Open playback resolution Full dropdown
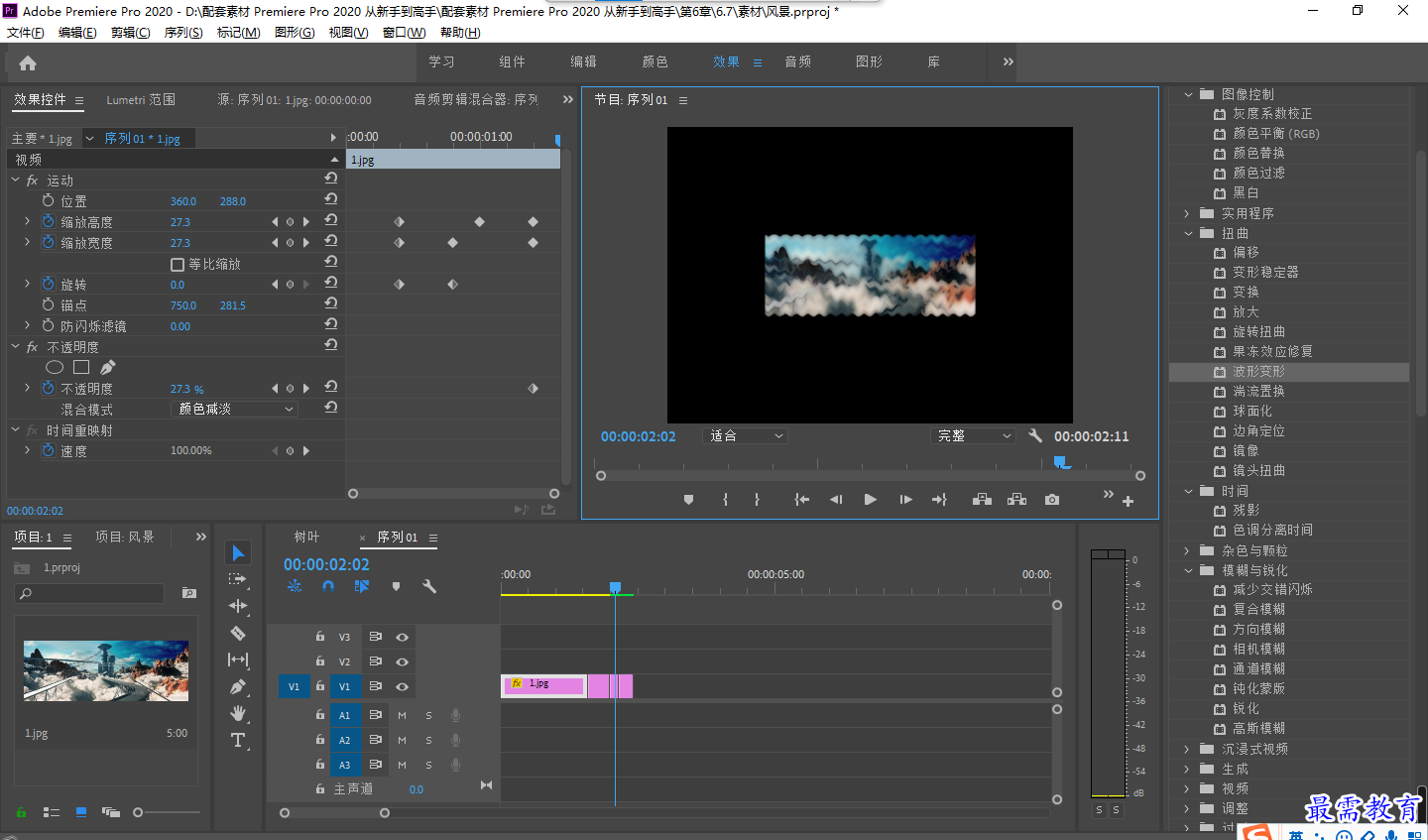This screenshot has height=840, width=1428. pyautogui.click(x=974, y=435)
